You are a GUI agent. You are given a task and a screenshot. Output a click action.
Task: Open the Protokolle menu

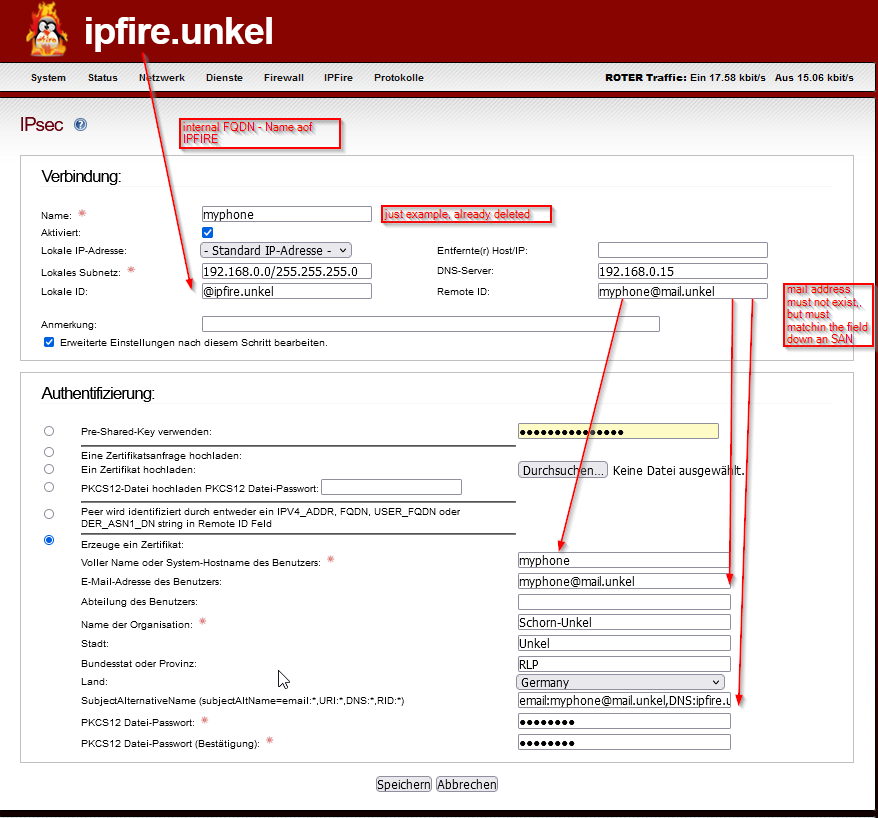(399, 78)
